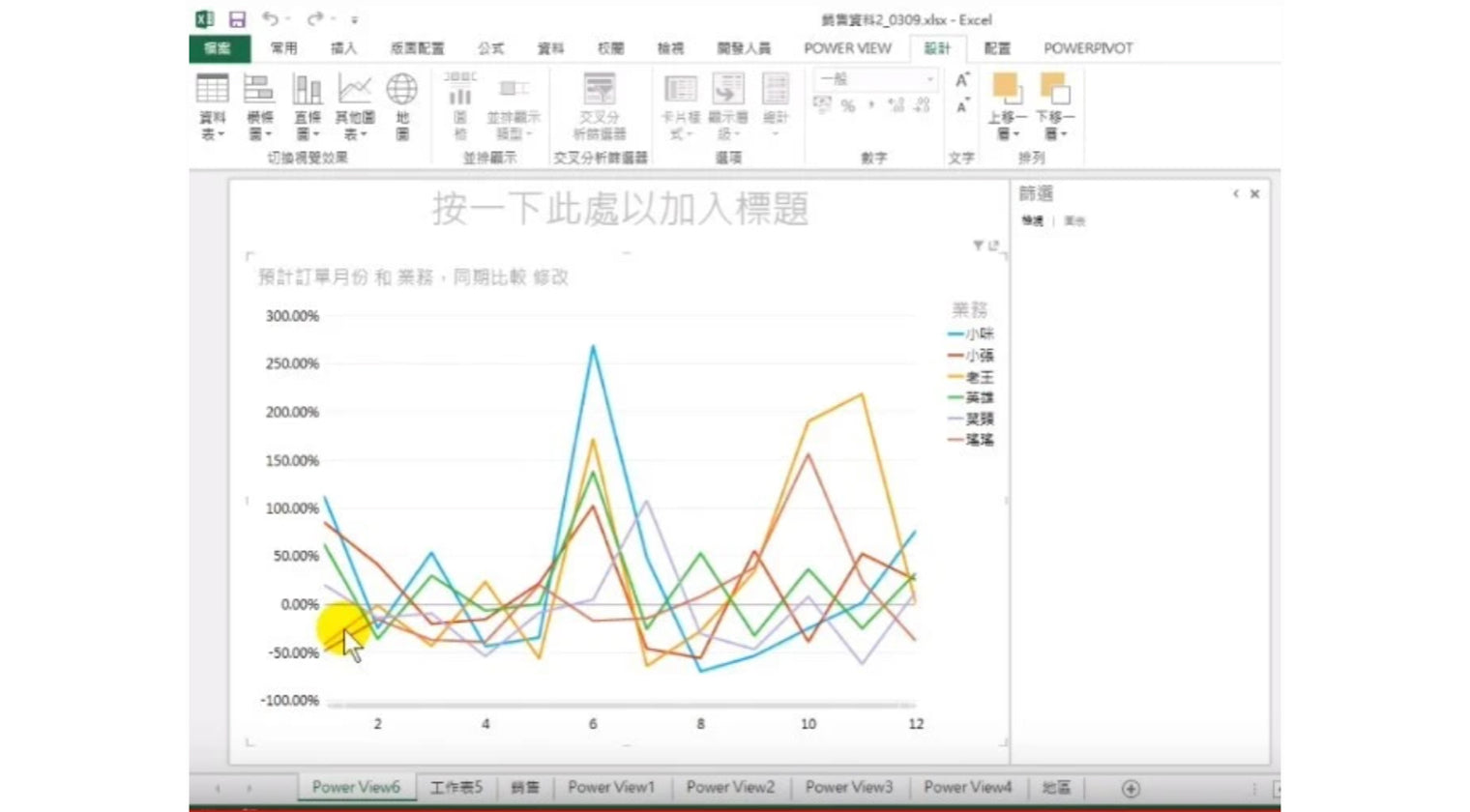Select 圖表 in the filter pane
The width and height of the screenshot is (1470, 812).
(1075, 220)
